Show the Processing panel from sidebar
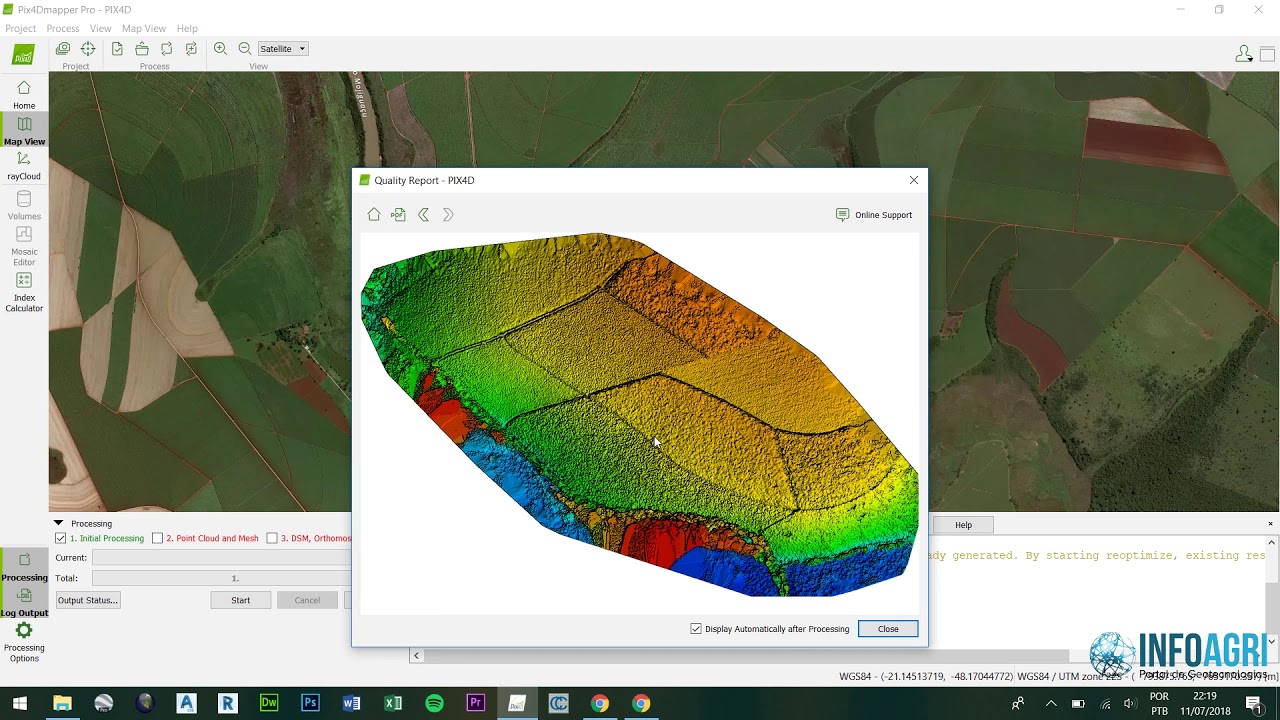 (24, 566)
